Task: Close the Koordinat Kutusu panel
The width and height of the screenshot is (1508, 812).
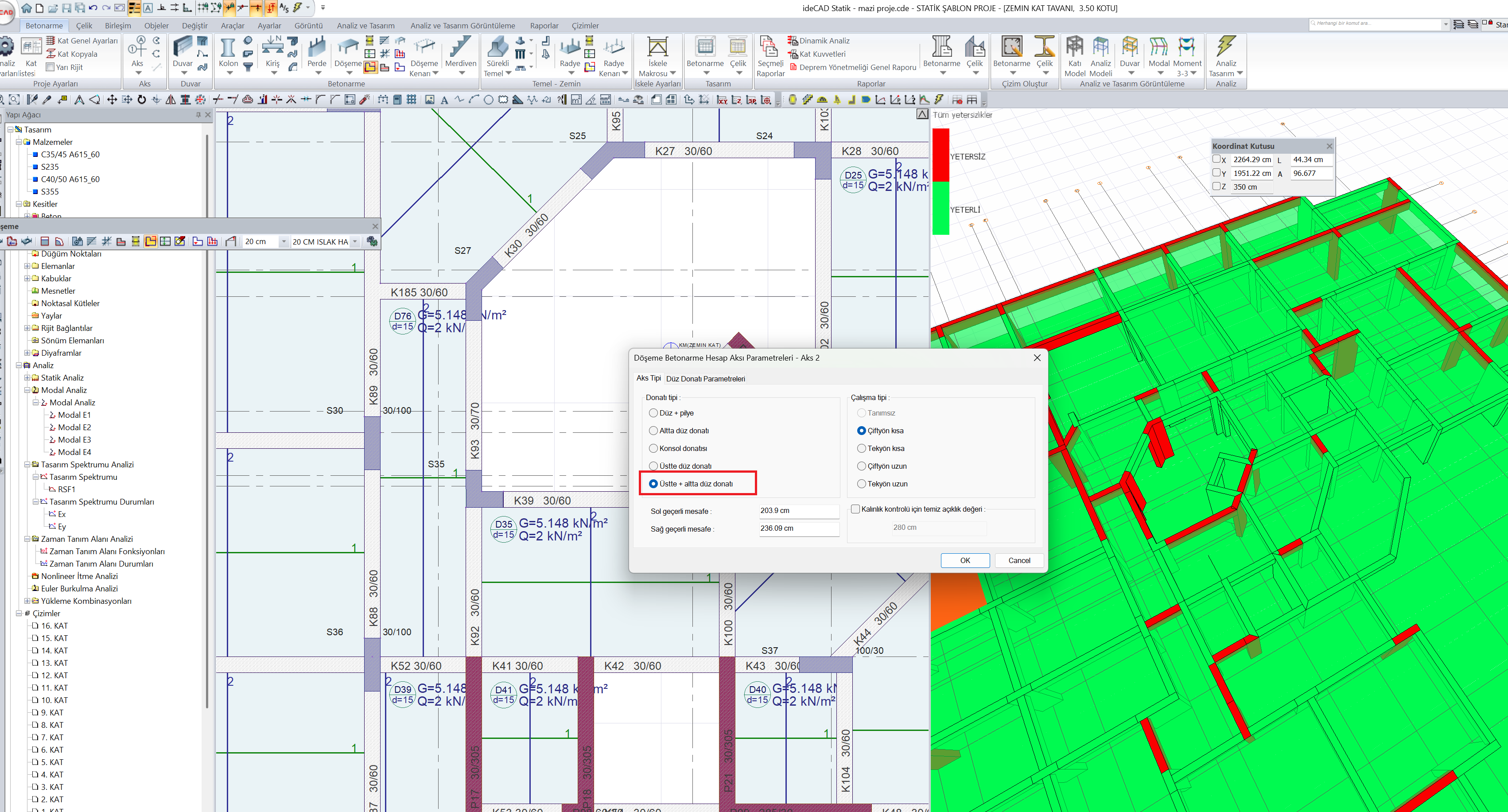Action: pos(1329,146)
